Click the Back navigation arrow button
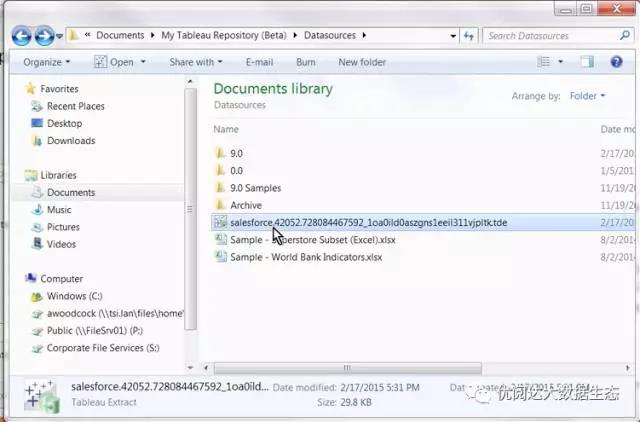640x422 pixels. (x=21, y=36)
